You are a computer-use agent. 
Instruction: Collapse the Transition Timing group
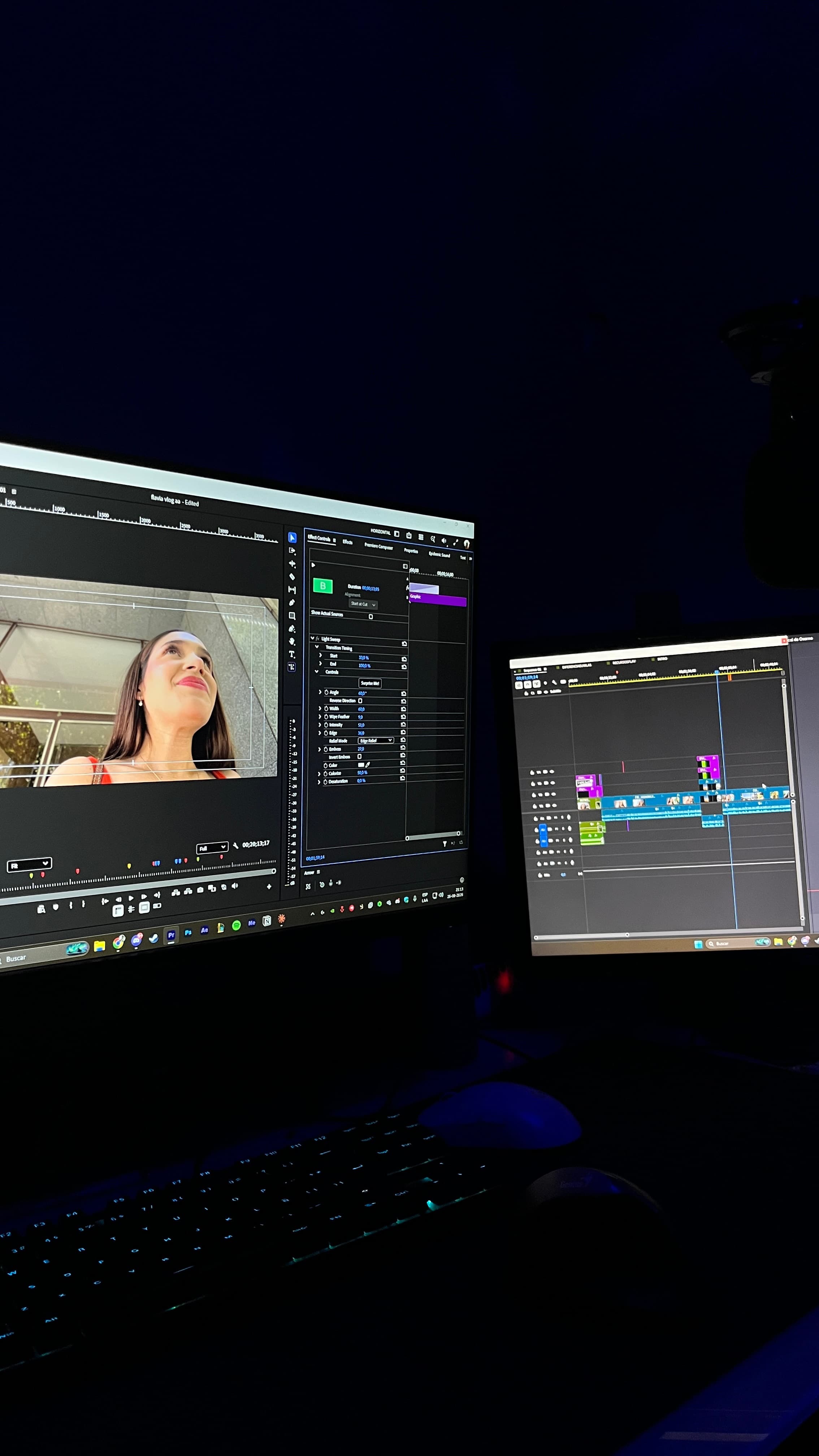tap(317, 647)
